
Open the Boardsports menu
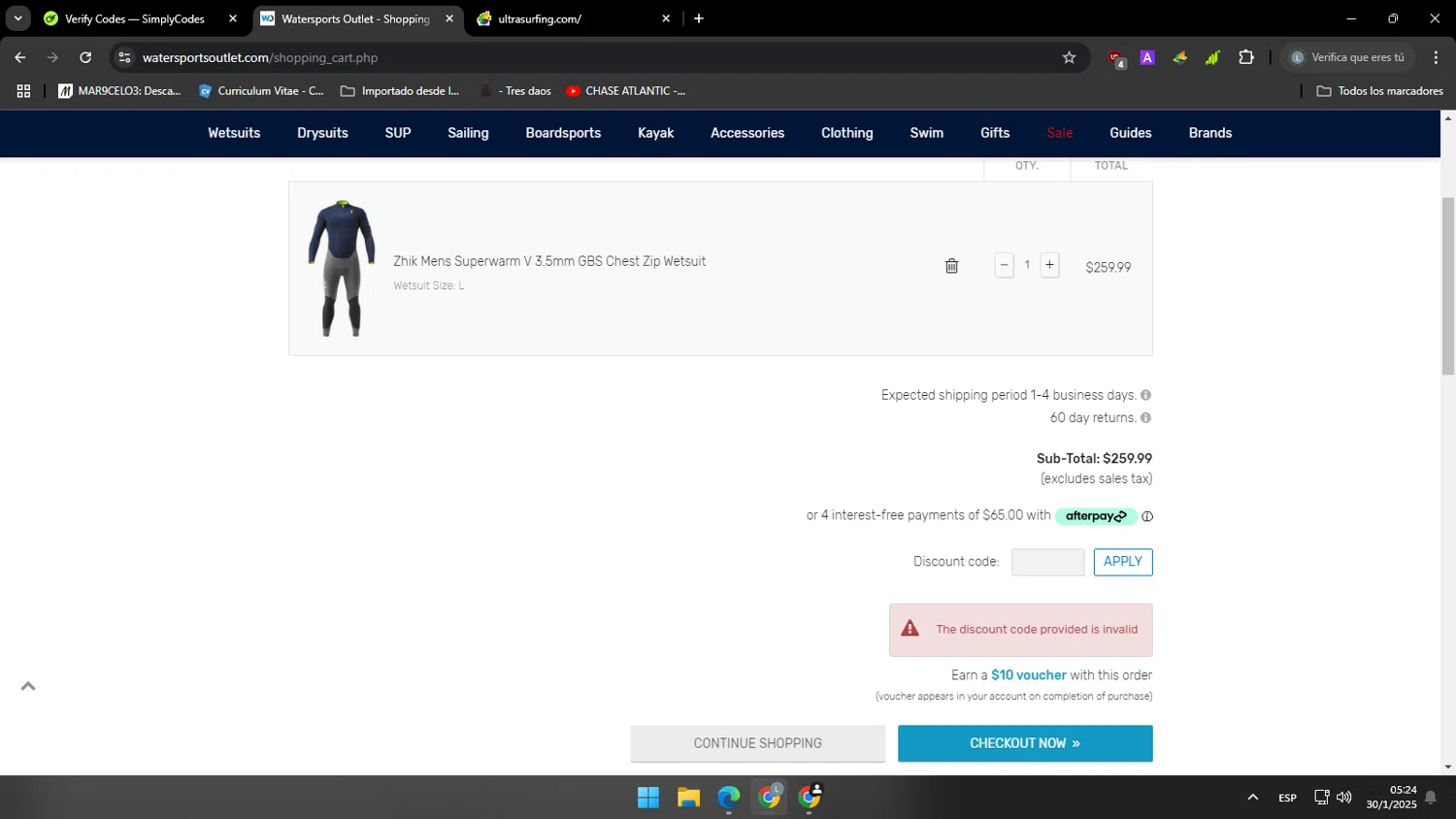tap(563, 133)
